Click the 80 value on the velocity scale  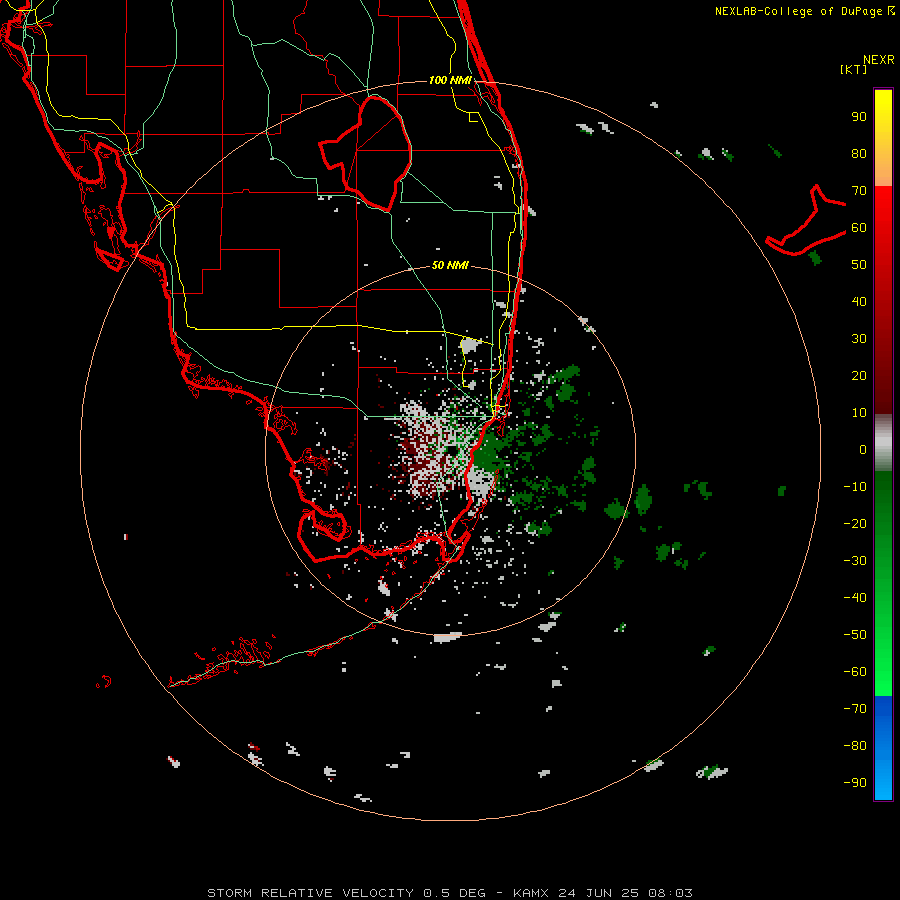pos(859,153)
